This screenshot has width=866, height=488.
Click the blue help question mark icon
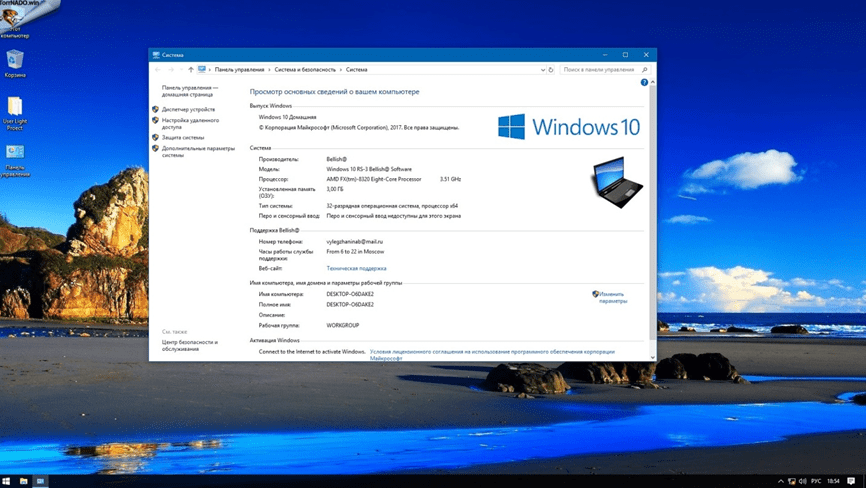point(644,82)
